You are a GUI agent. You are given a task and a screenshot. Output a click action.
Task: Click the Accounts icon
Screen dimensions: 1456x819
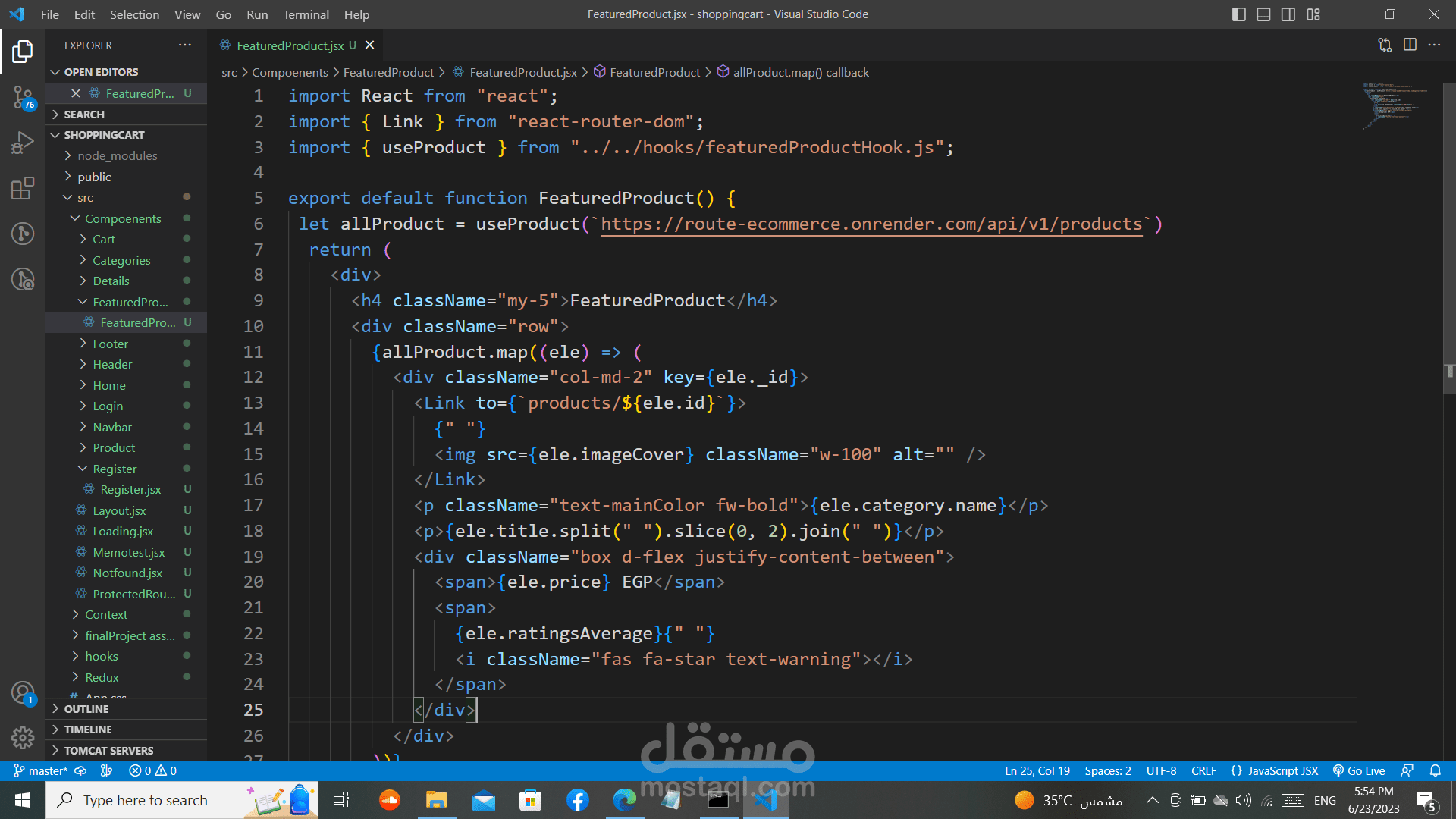[22, 692]
